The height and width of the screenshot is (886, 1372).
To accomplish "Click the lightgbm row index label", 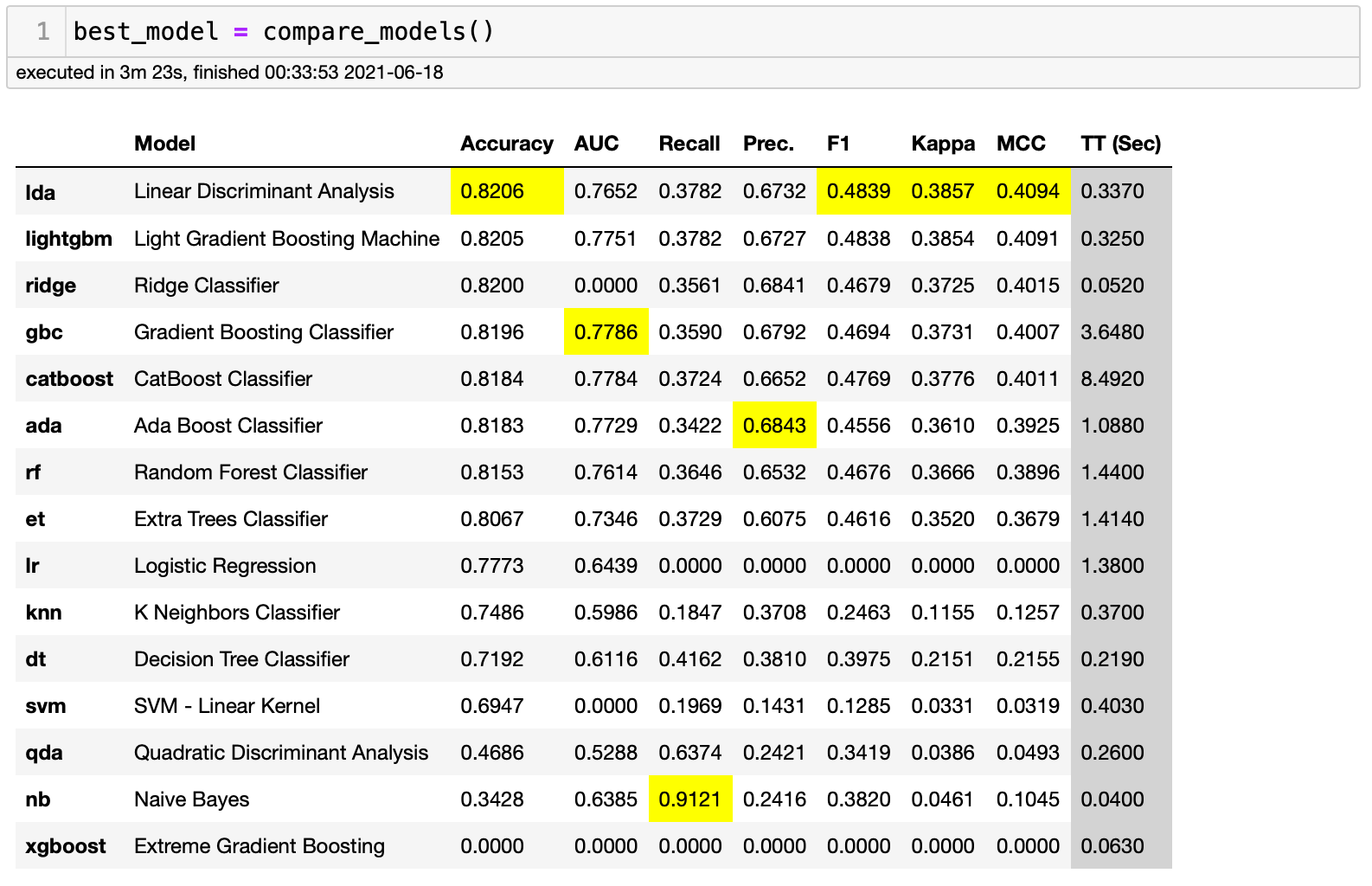I will pos(68,239).
